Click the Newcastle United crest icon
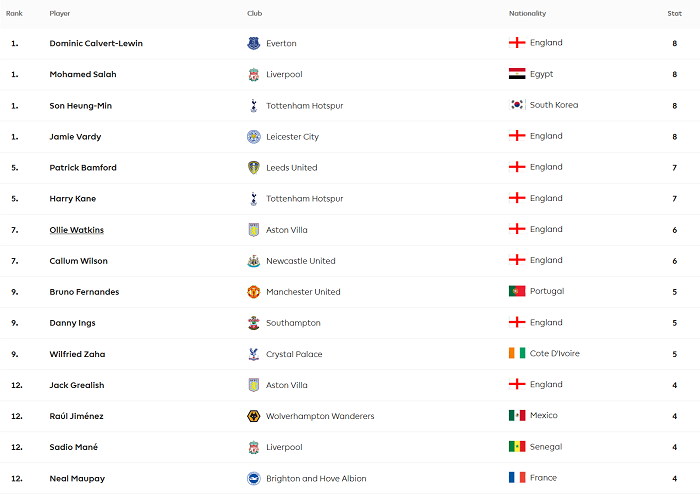Viewport: 700px width, 494px height. (253, 261)
